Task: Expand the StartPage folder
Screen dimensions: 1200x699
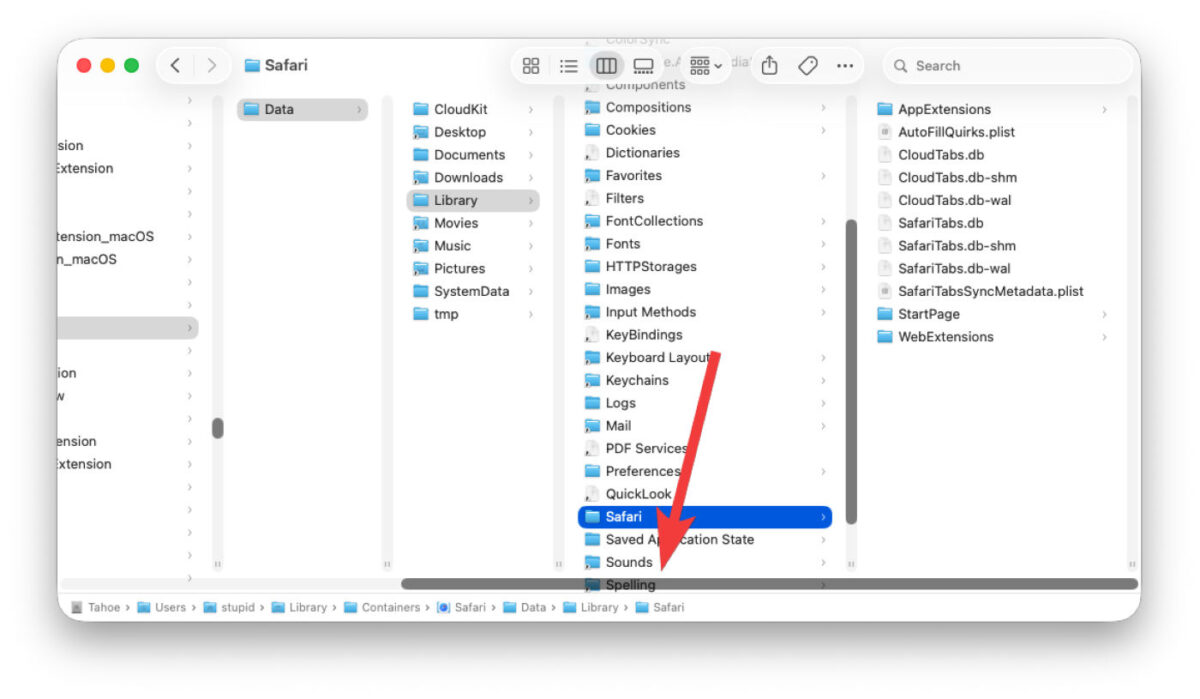Action: tap(1103, 313)
